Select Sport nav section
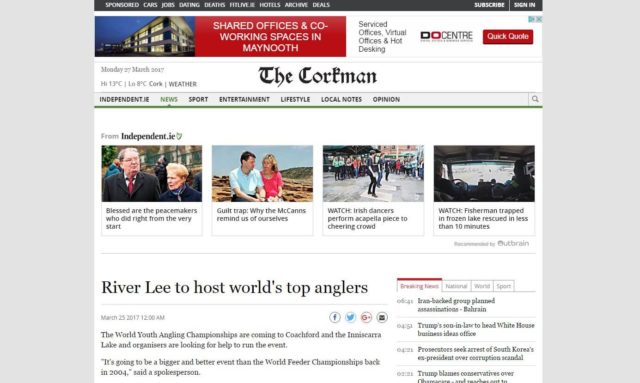This screenshot has width=640, height=383. tap(198, 100)
